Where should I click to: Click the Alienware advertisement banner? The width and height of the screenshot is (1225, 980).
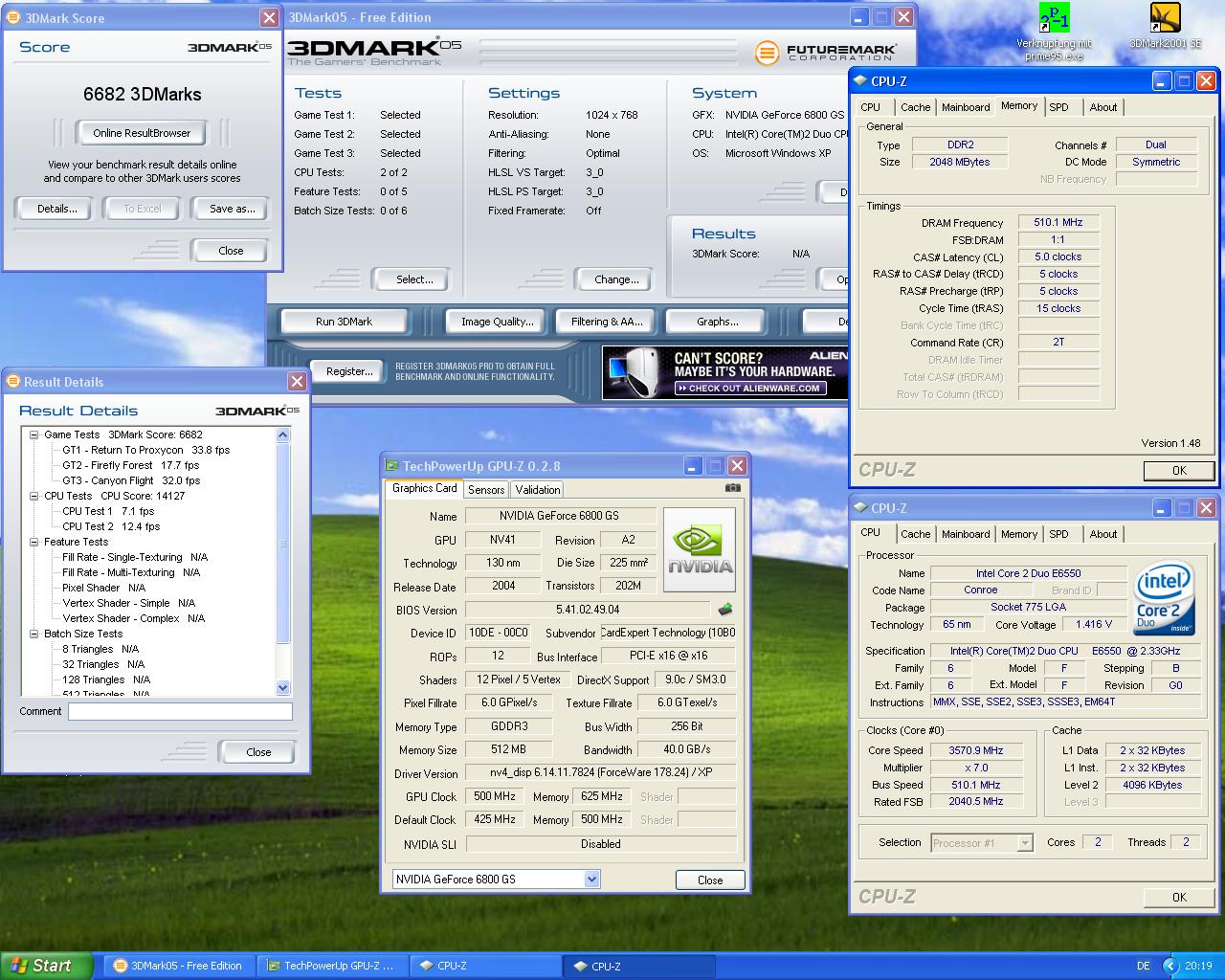[725, 372]
